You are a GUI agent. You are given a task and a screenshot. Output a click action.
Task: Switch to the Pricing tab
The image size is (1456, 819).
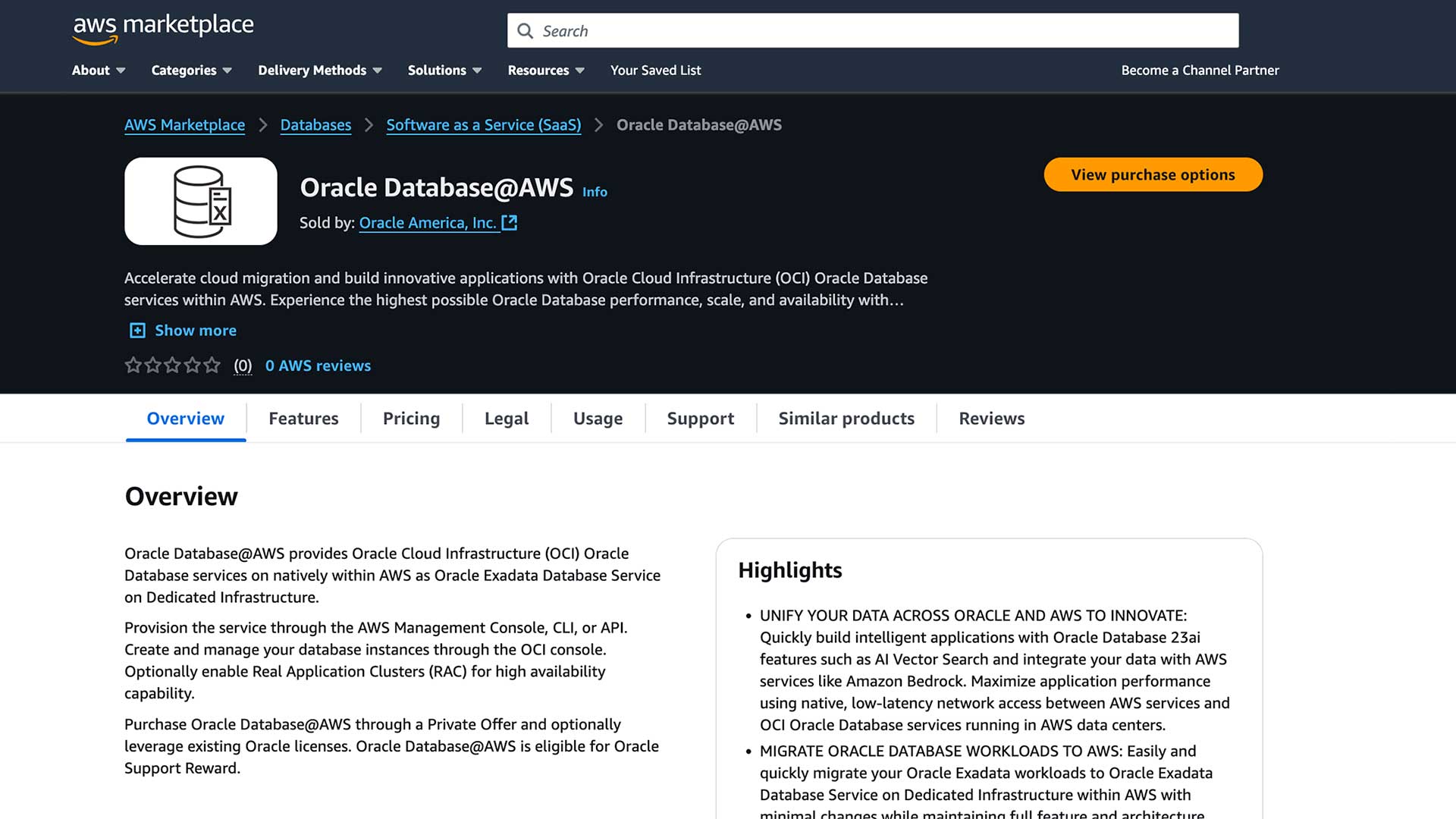click(410, 418)
